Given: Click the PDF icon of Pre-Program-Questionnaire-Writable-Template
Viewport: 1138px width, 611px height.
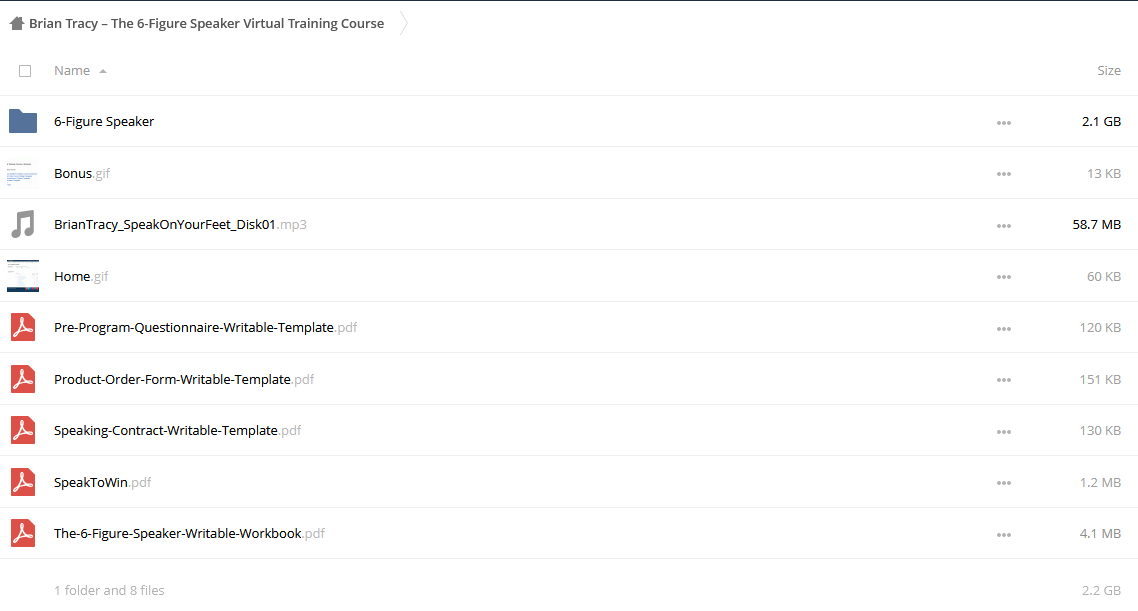Looking at the screenshot, I should [x=23, y=327].
